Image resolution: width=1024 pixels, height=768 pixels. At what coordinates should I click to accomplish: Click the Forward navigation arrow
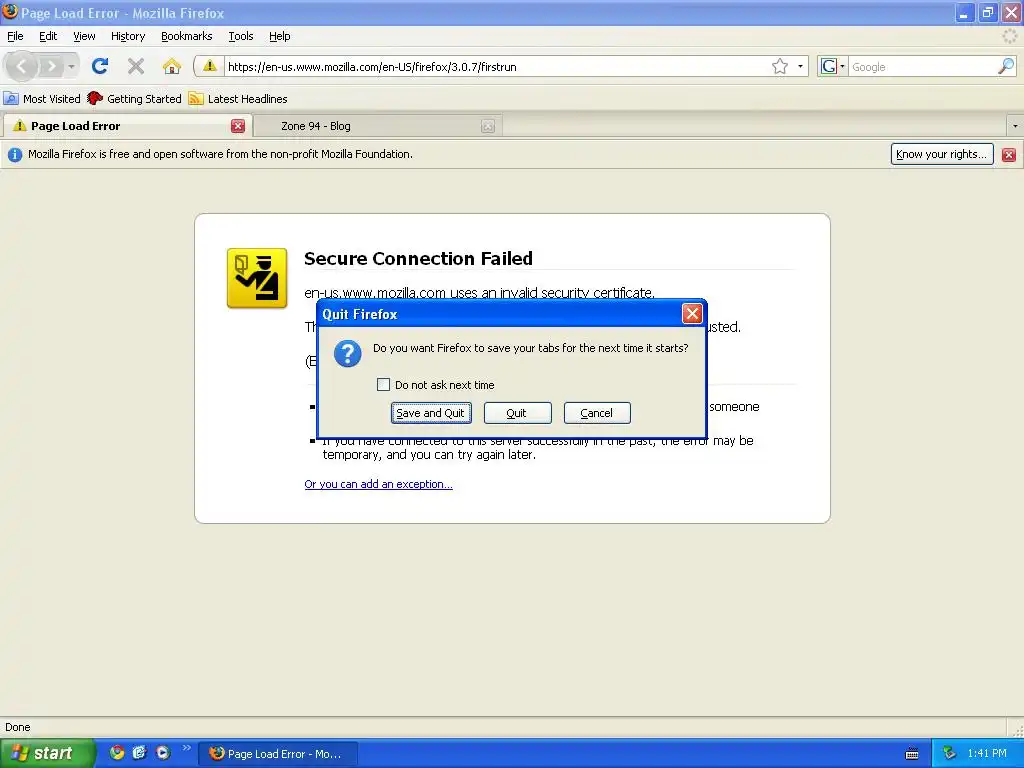pyautogui.click(x=51, y=66)
